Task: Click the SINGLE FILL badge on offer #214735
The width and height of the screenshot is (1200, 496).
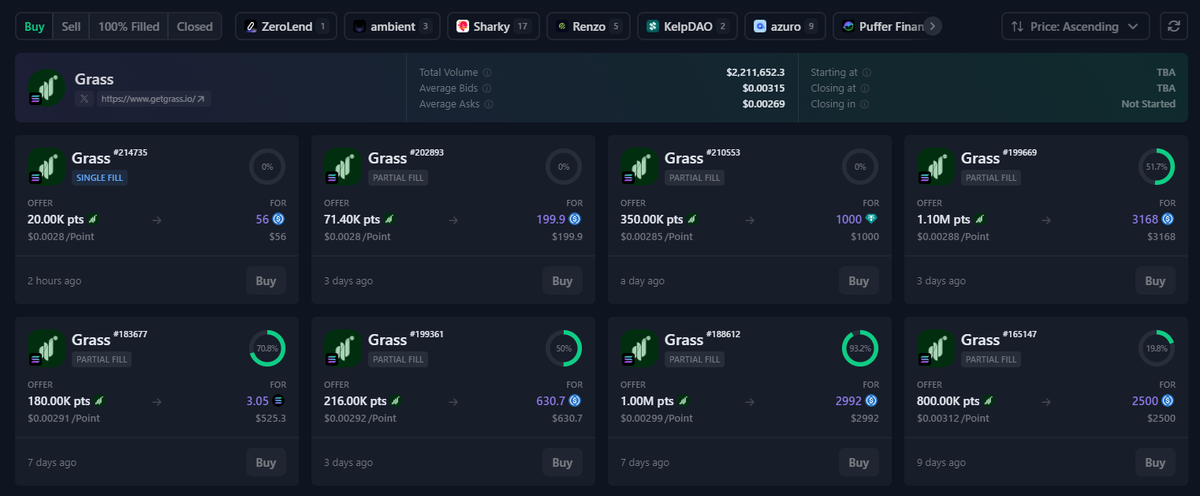Action: (99, 178)
